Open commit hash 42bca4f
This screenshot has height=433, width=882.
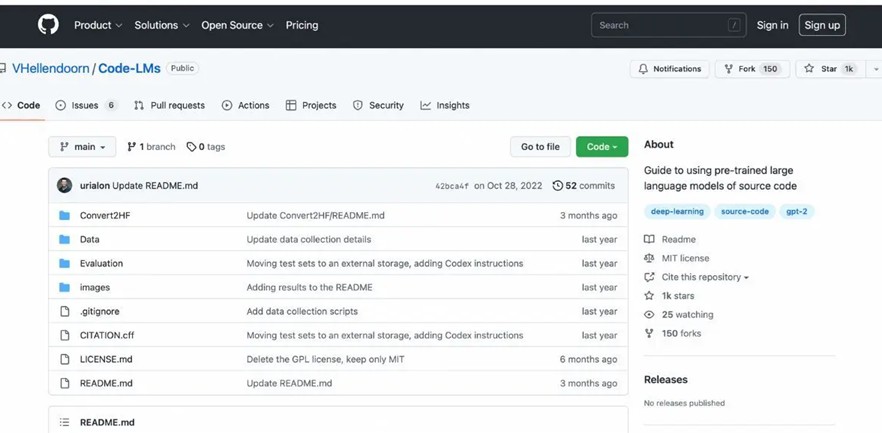452,186
